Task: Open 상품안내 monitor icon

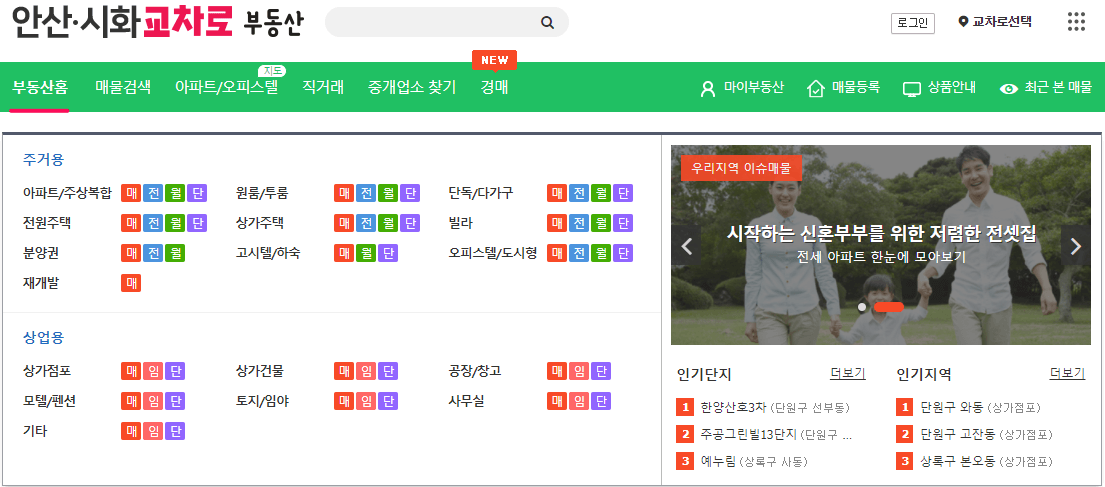Action: 912,89
